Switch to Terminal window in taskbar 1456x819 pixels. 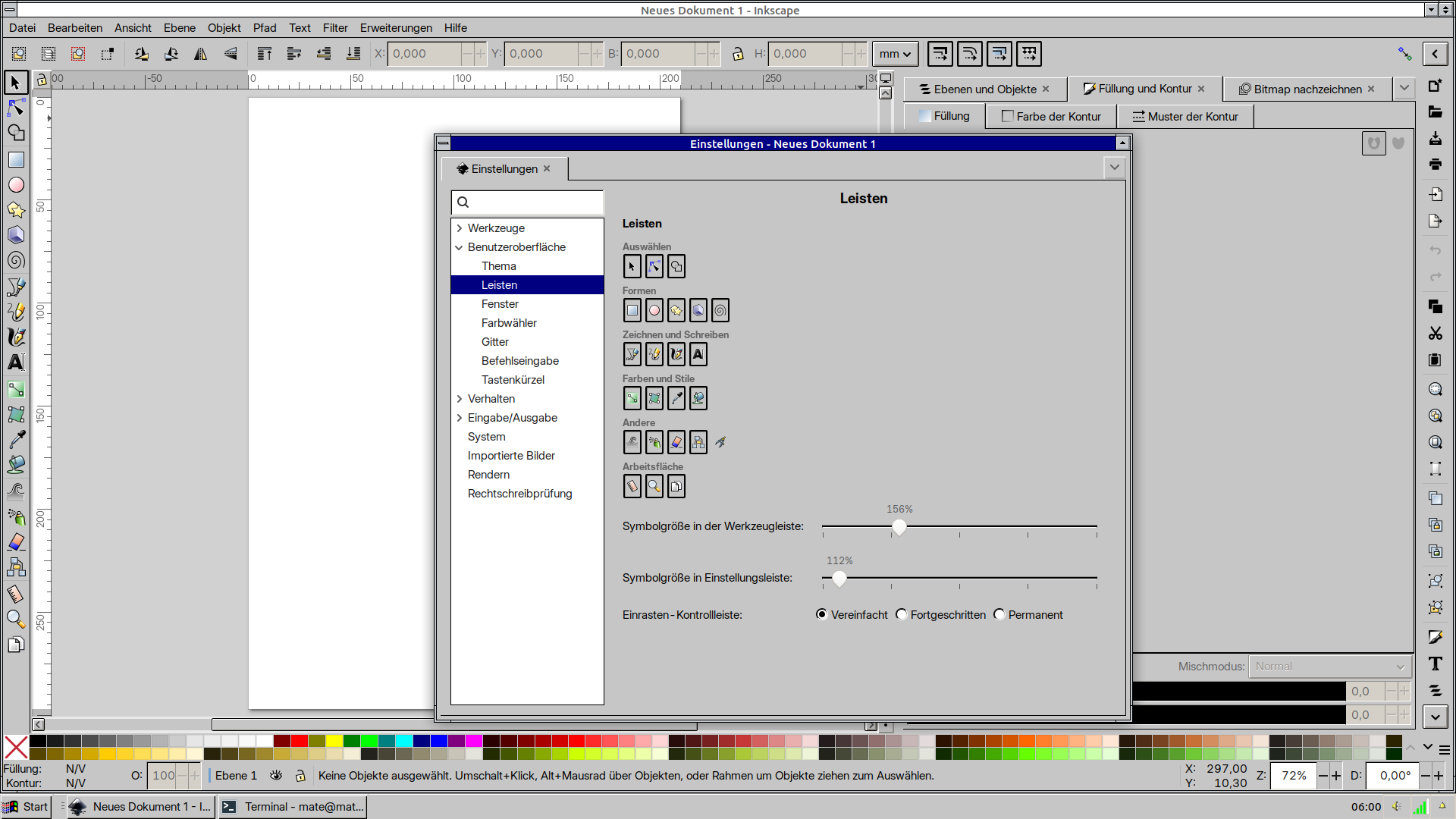pos(293,806)
